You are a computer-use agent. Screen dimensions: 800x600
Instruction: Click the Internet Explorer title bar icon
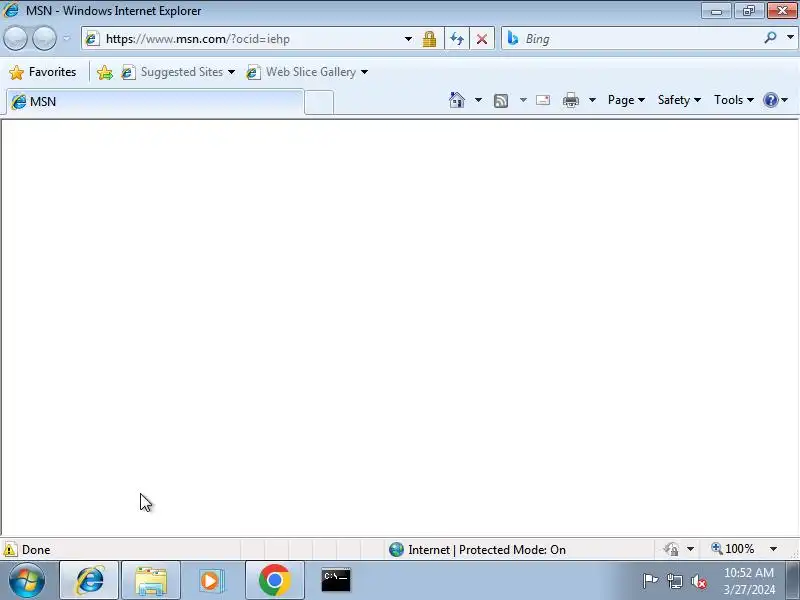point(10,10)
